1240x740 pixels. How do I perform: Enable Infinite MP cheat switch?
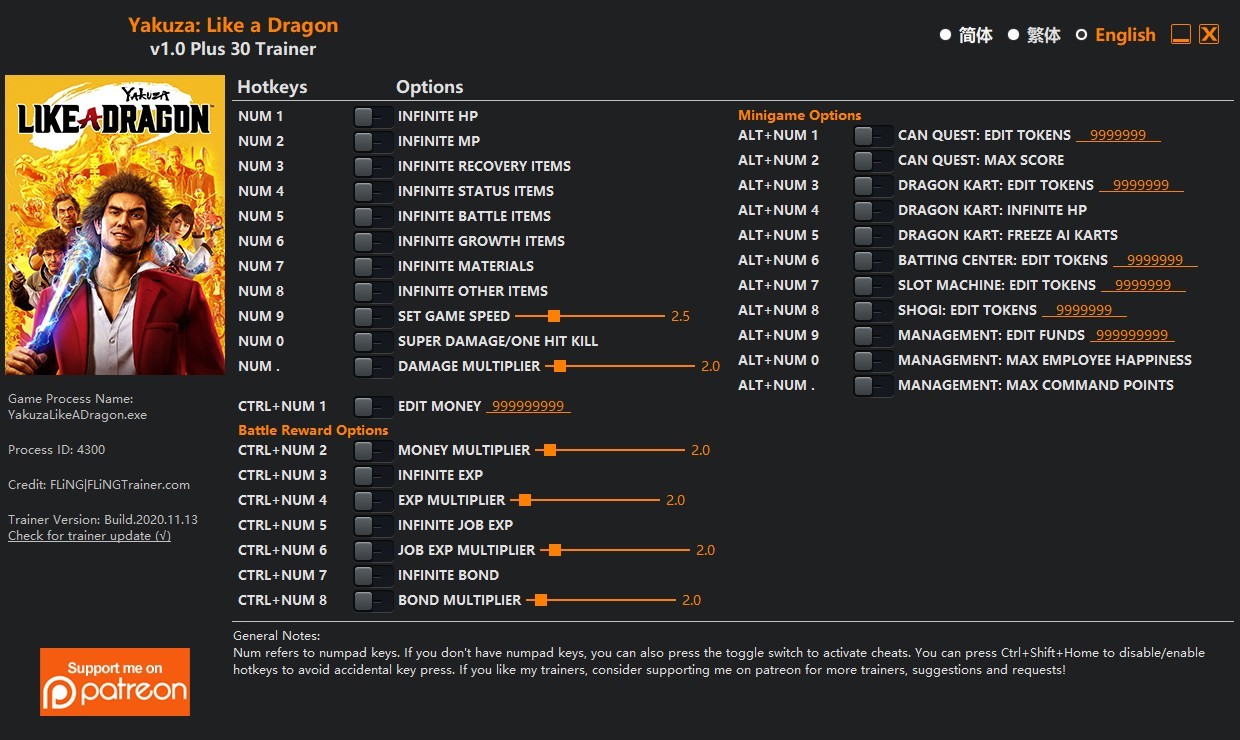tap(373, 141)
